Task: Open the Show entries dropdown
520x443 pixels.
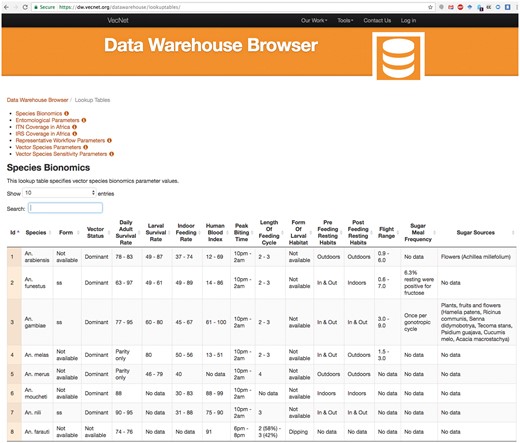Action: 59,193
